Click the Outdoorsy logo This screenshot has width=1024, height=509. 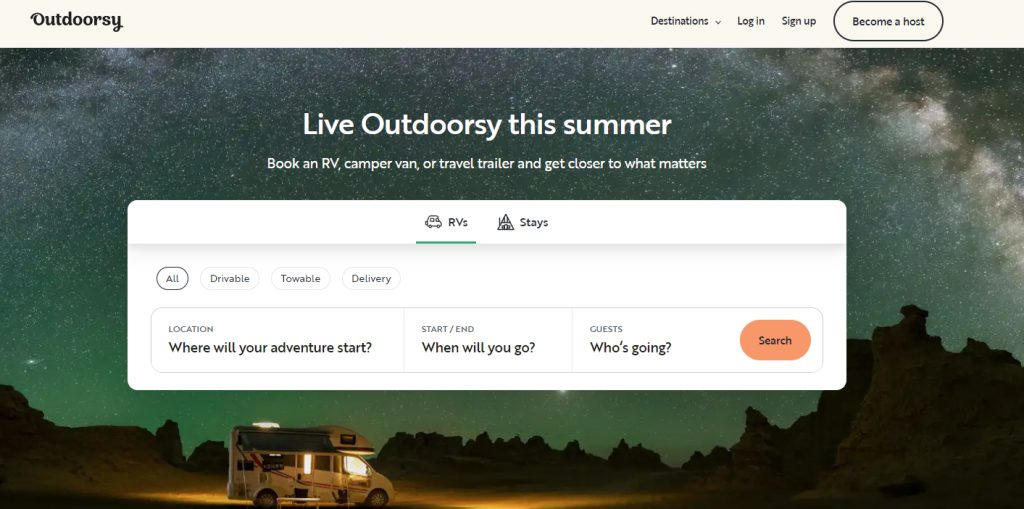pyautogui.click(x=76, y=21)
